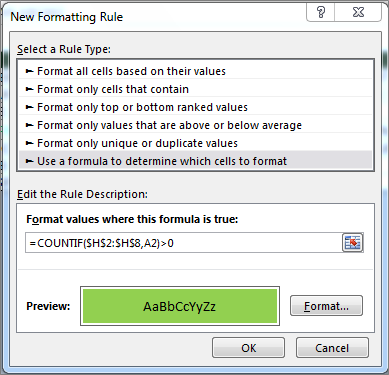Image resolution: width=389 pixels, height=375 pixels.
Task: Open the Format... options
Action: (x=326, y=306)
